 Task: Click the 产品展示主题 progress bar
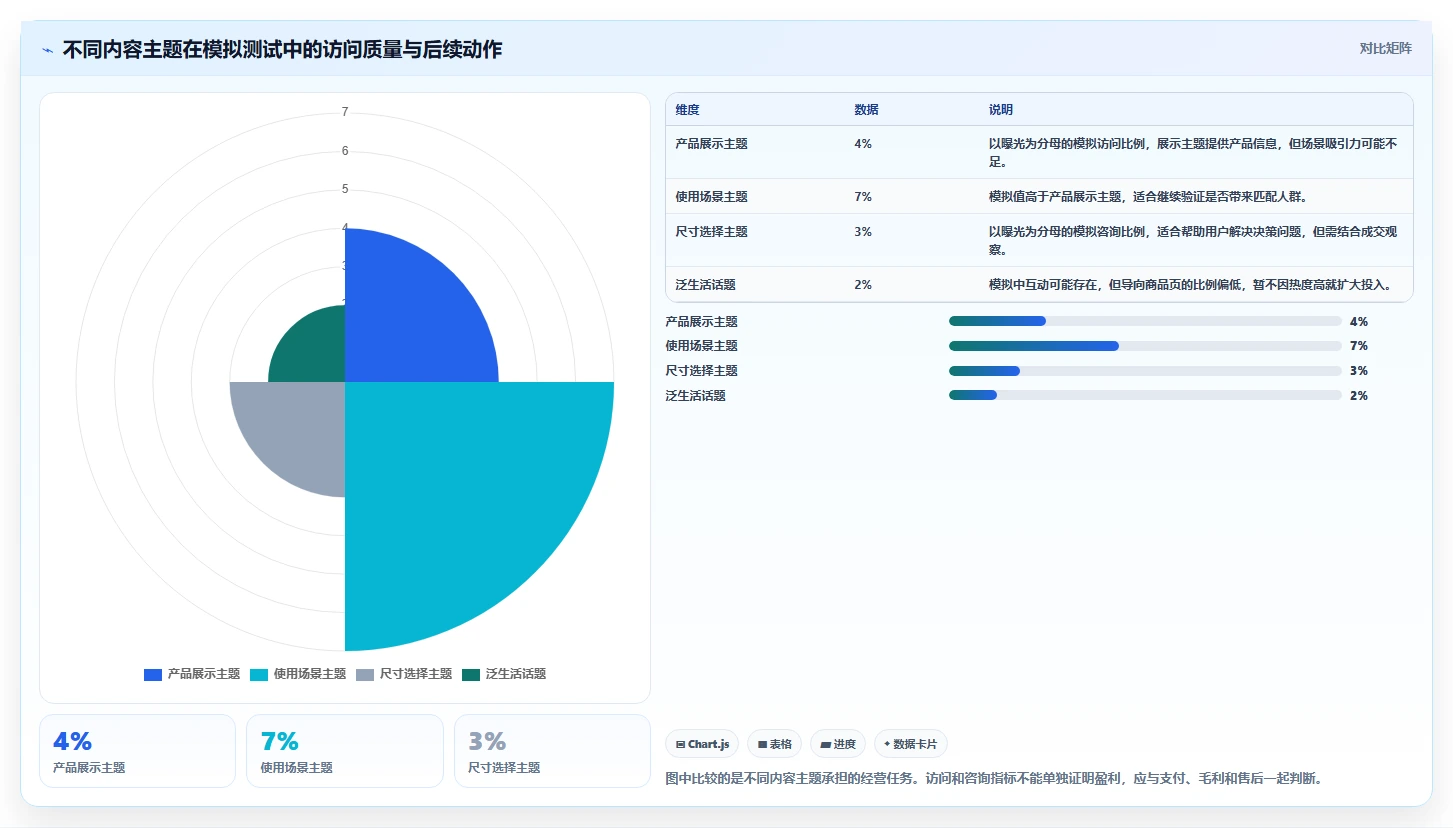coord(1145,321)
